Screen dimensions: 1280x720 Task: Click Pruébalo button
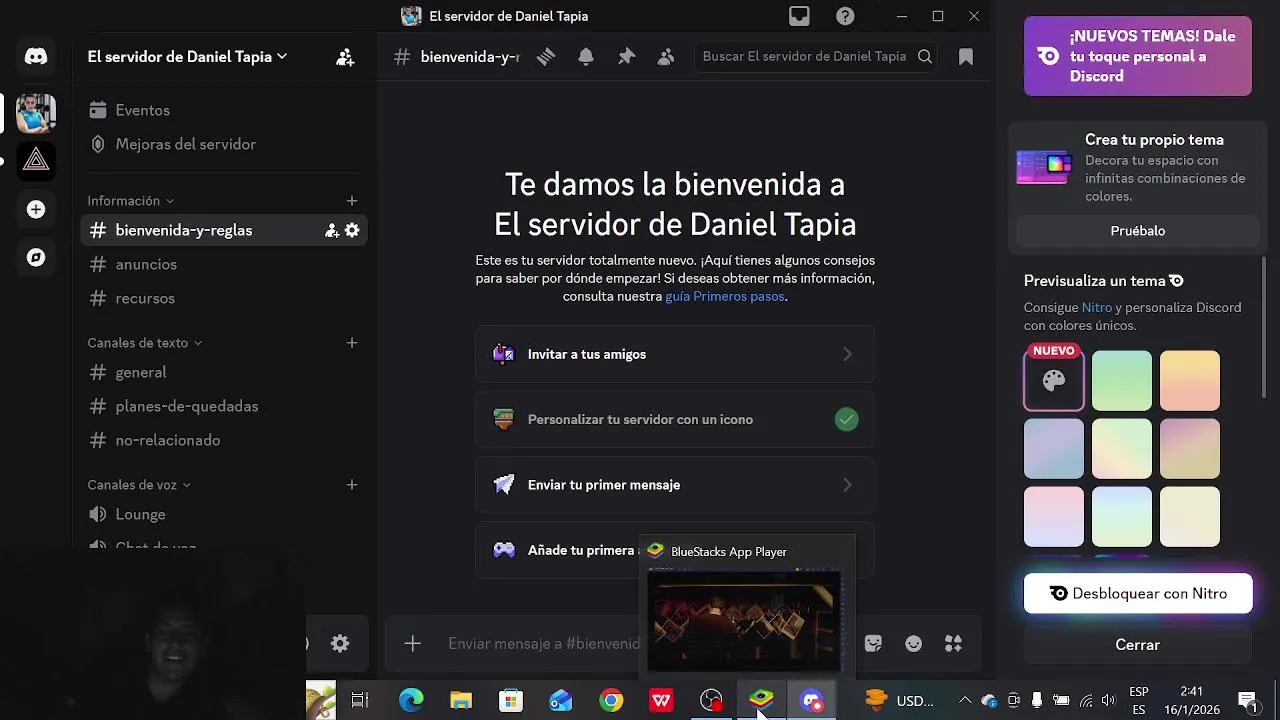click(x=1138, y=231)
